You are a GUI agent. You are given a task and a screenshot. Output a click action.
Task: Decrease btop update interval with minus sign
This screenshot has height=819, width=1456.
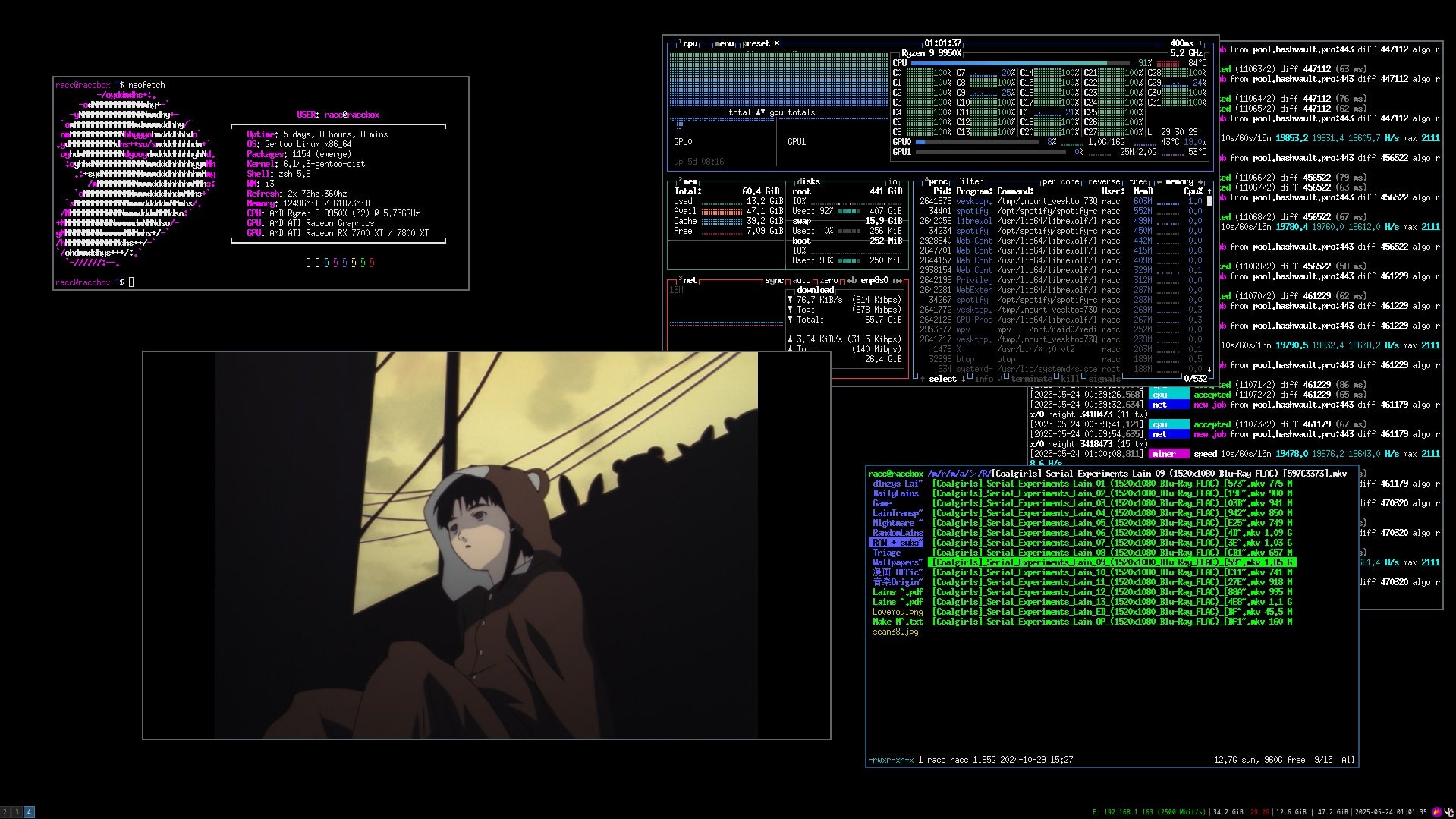click(1164, 43)
